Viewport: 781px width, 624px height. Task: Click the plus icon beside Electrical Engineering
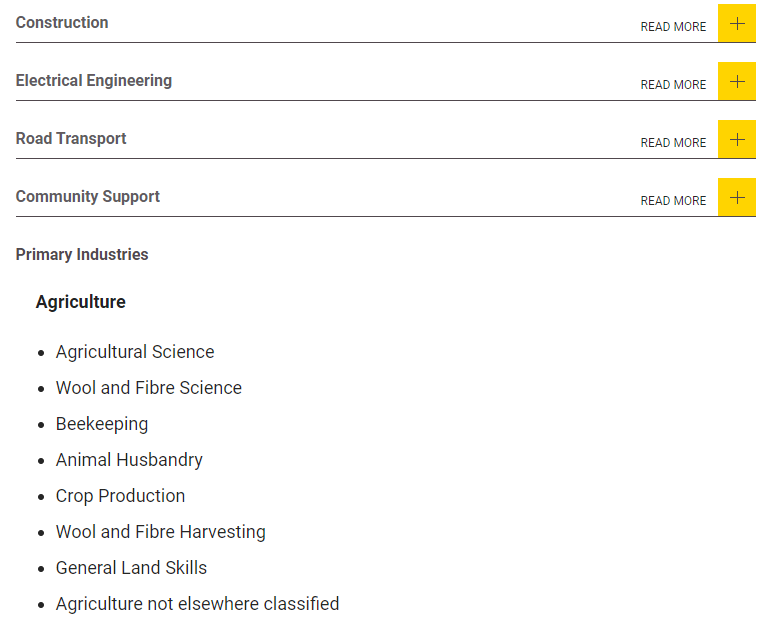pyautogui.click(x=736, y=81)
